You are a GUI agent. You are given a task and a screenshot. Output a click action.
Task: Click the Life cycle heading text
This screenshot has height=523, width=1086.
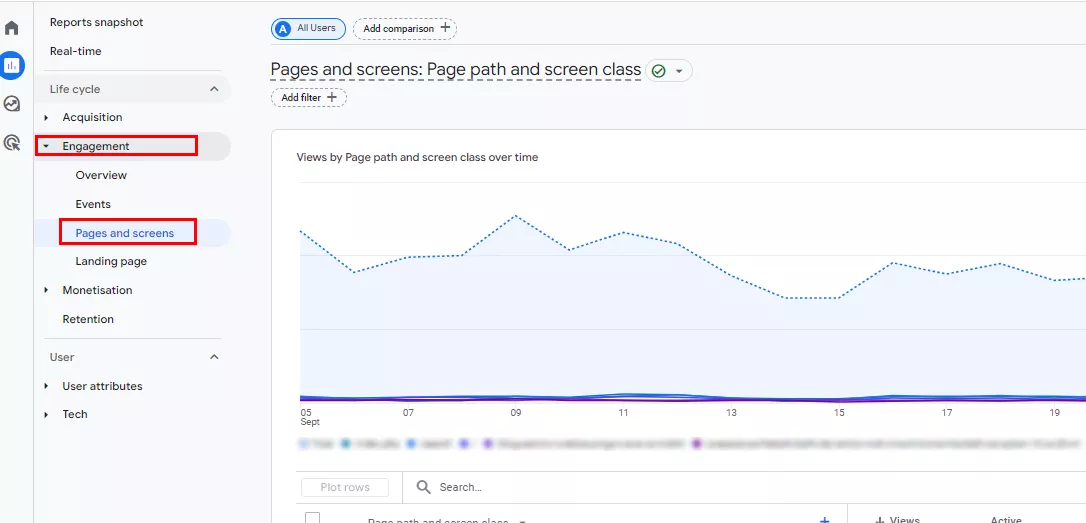[x=75, y=89]
